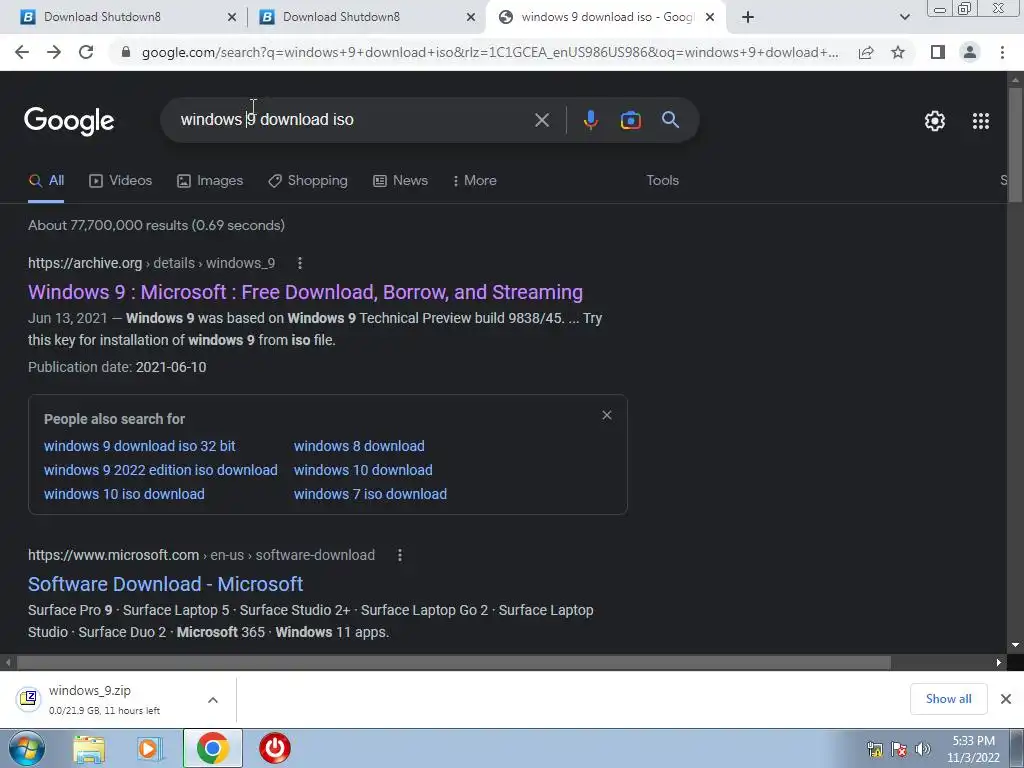Search by image with the camera icon

(630, 120)
